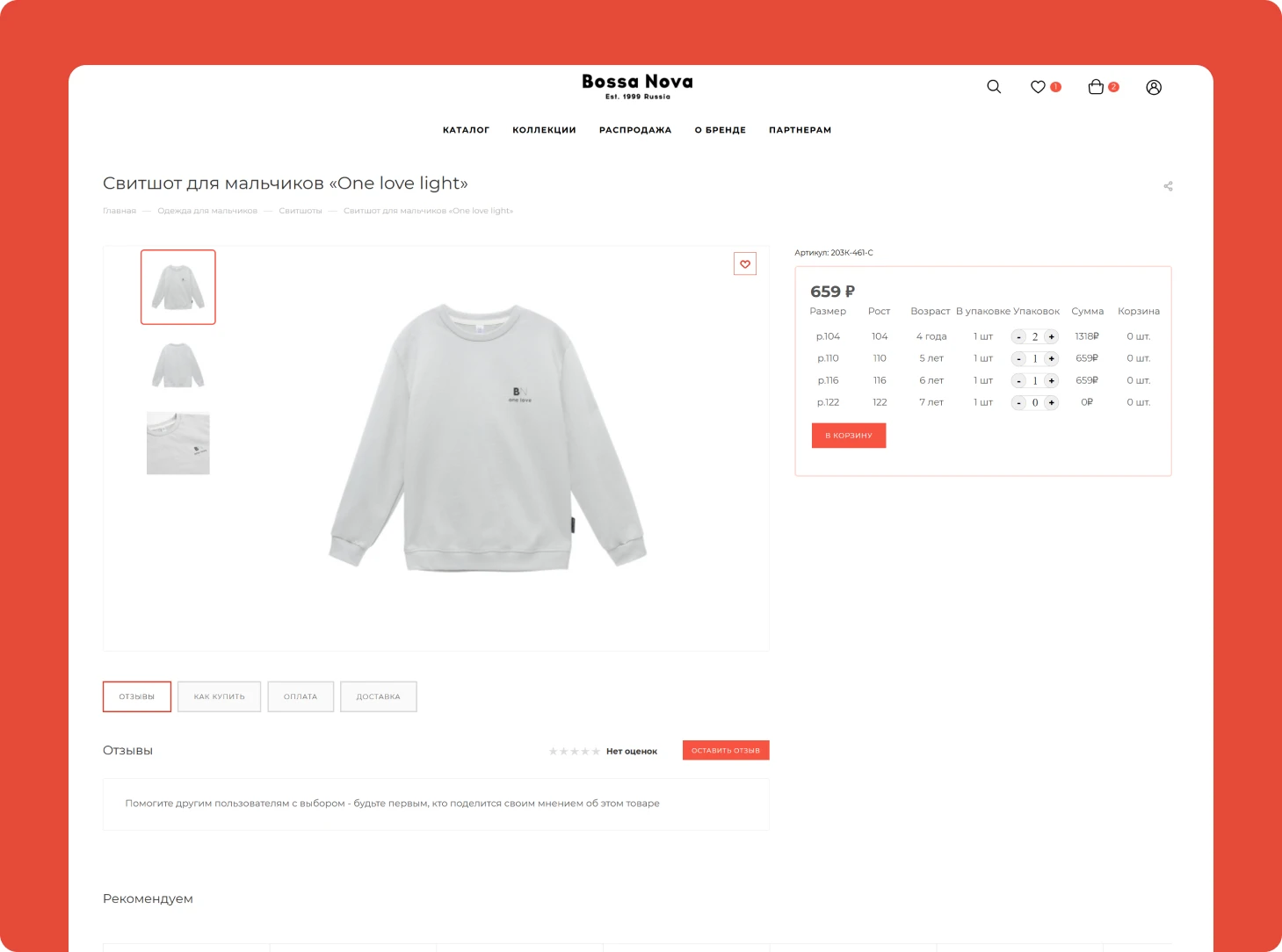Decrease quantity for size р.116
1282x952 pixels.
coord(1019,381)
